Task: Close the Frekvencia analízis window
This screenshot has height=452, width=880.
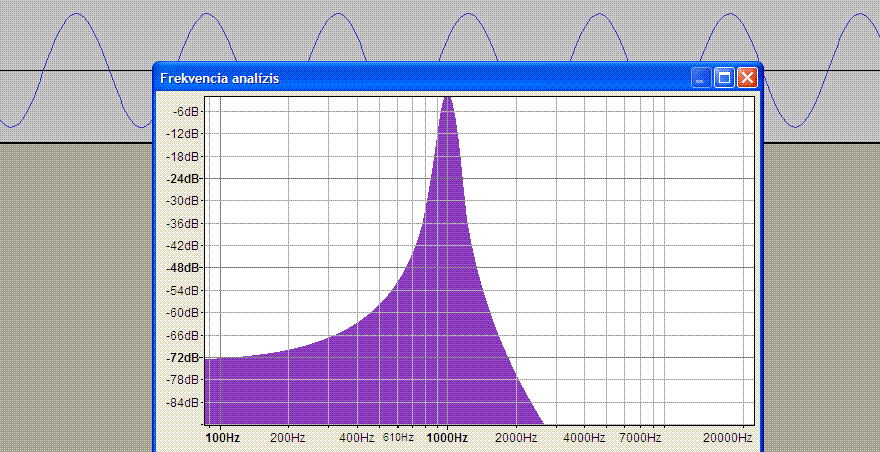Action: (746, 77)
